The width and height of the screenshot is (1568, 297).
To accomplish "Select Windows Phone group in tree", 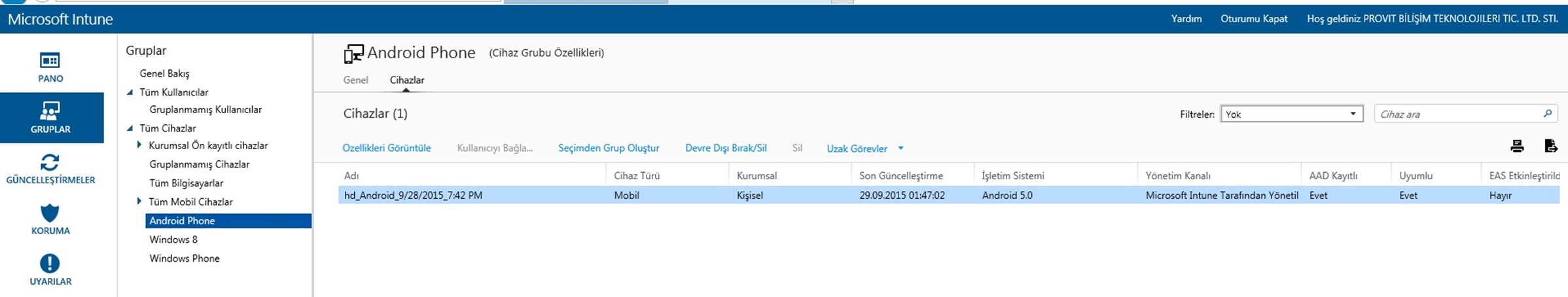I will coord(184,258).
